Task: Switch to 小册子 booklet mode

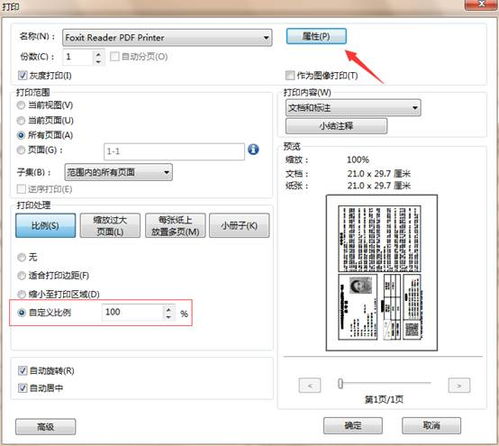Action: tap(239, 226)
